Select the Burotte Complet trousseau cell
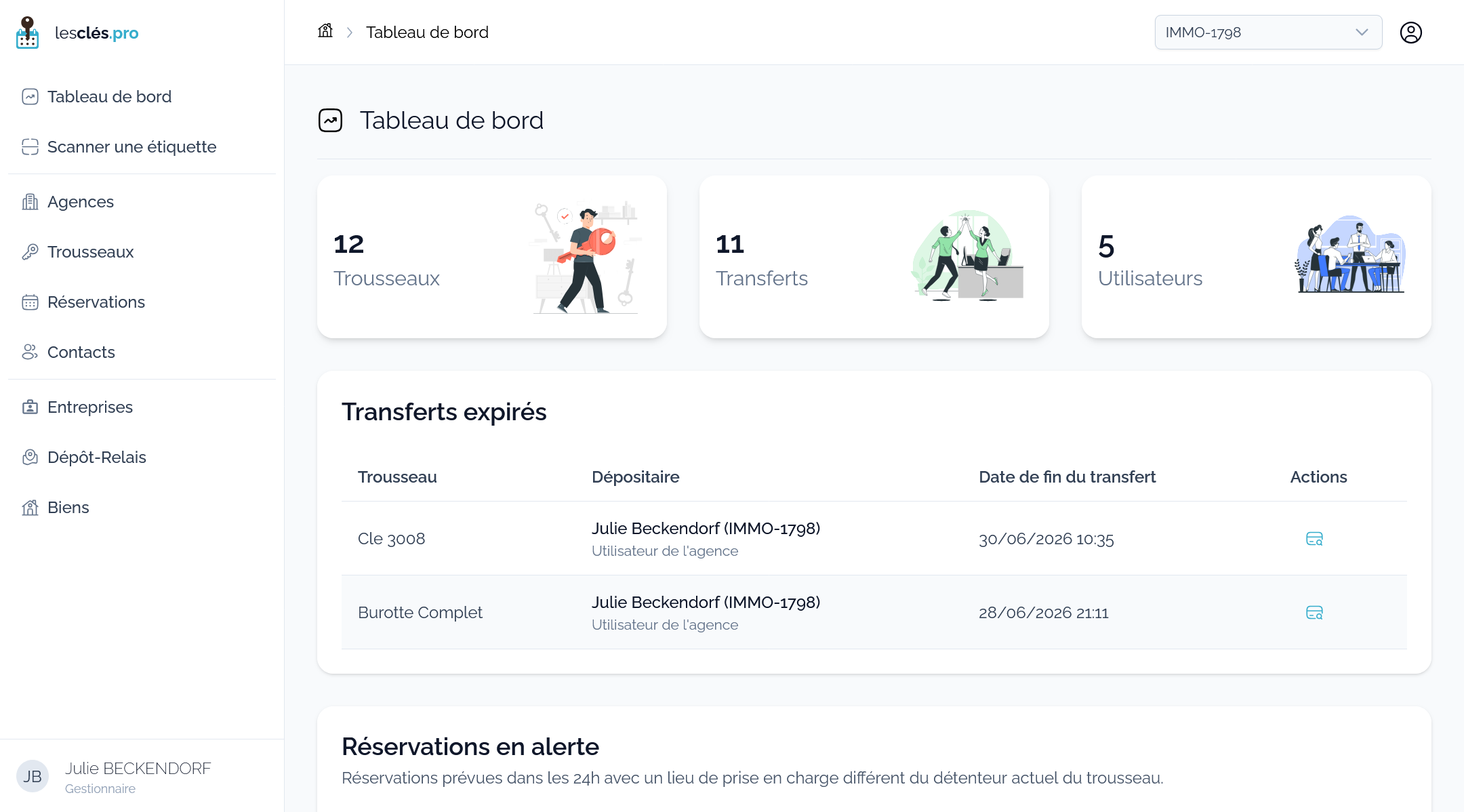 pyautogui.click(x=420, y=613)
